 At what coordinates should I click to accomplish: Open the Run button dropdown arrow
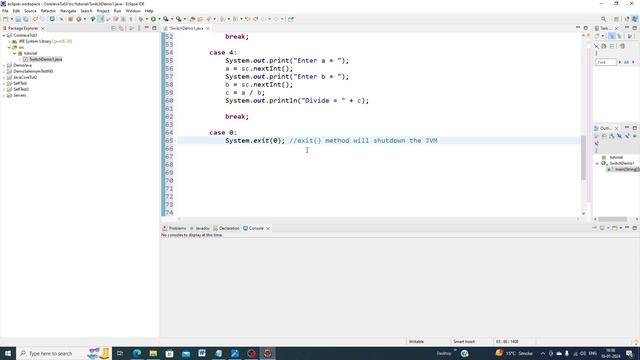point(159,19)
